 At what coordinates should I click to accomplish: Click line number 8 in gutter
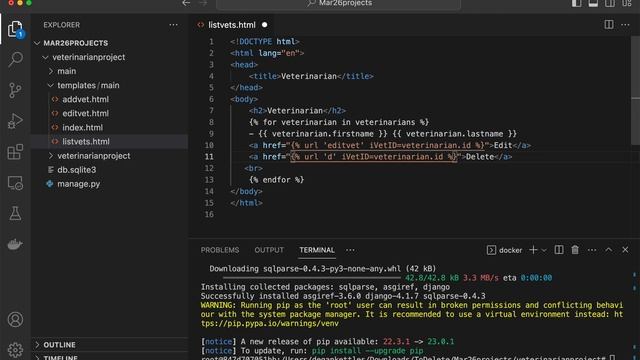point(211,122)
